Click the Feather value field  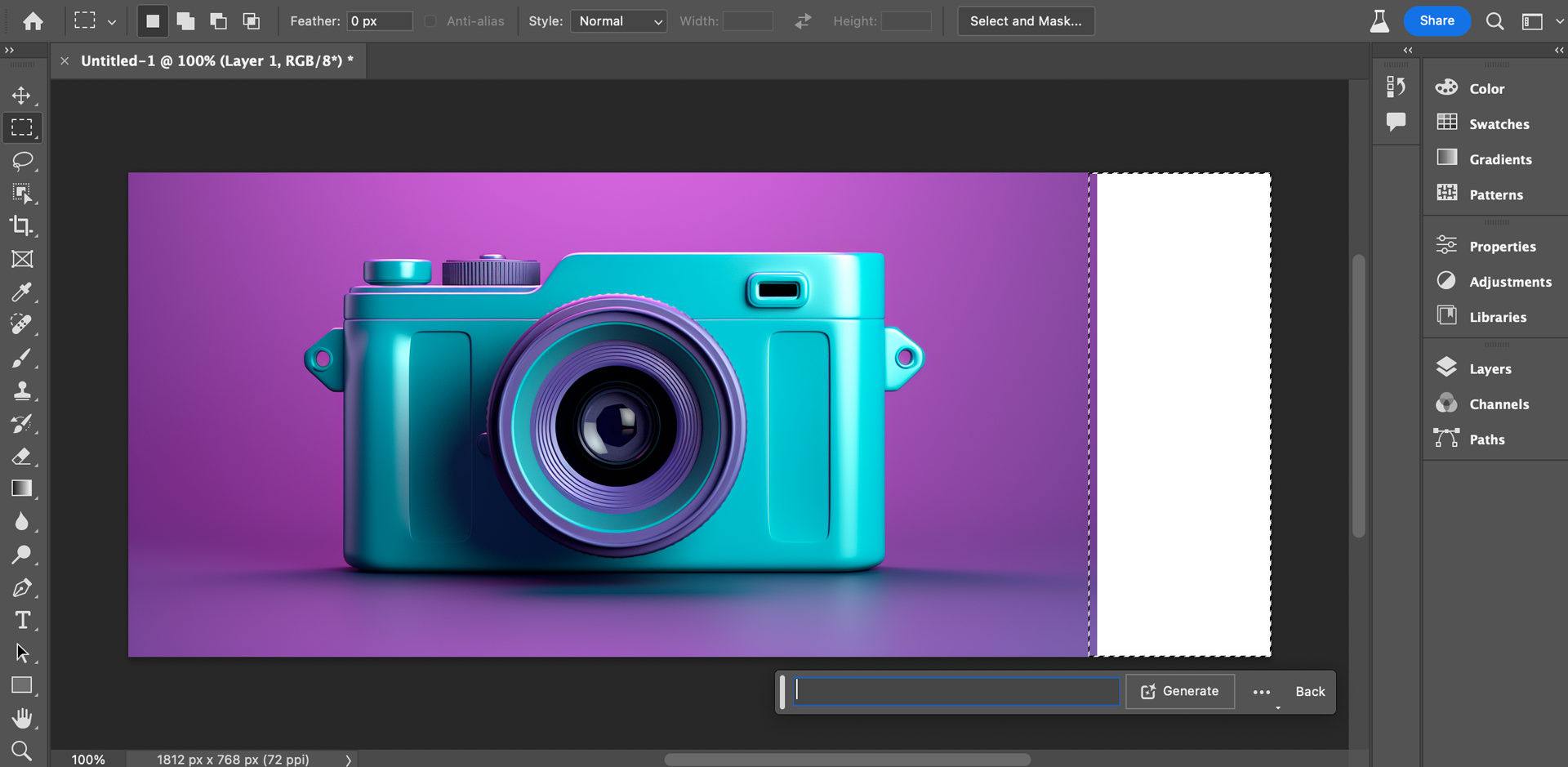tap(380, 21)
